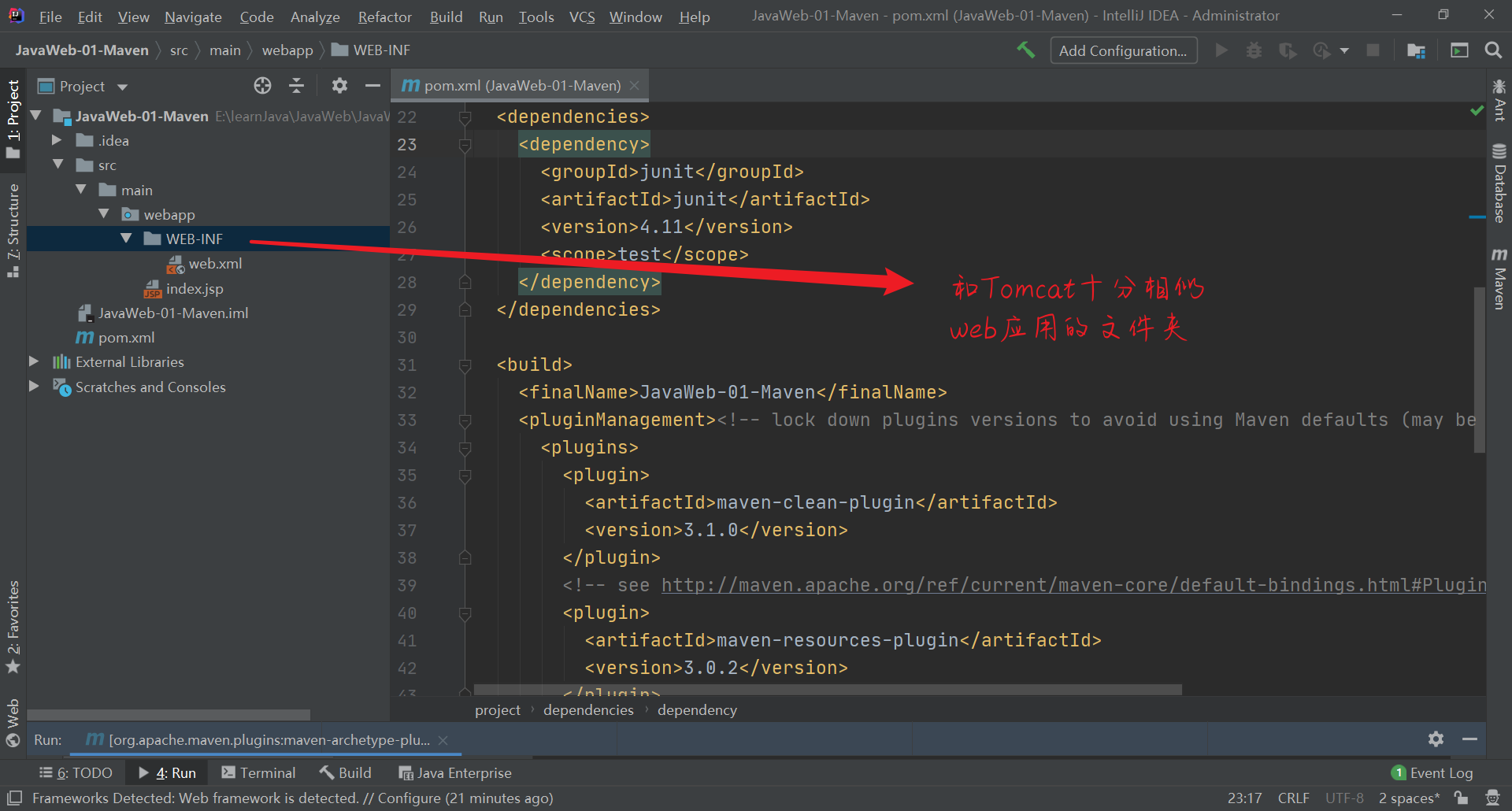Open Java Enterprise tool window
Viewport: 1512px width, 811px height.
455,773
